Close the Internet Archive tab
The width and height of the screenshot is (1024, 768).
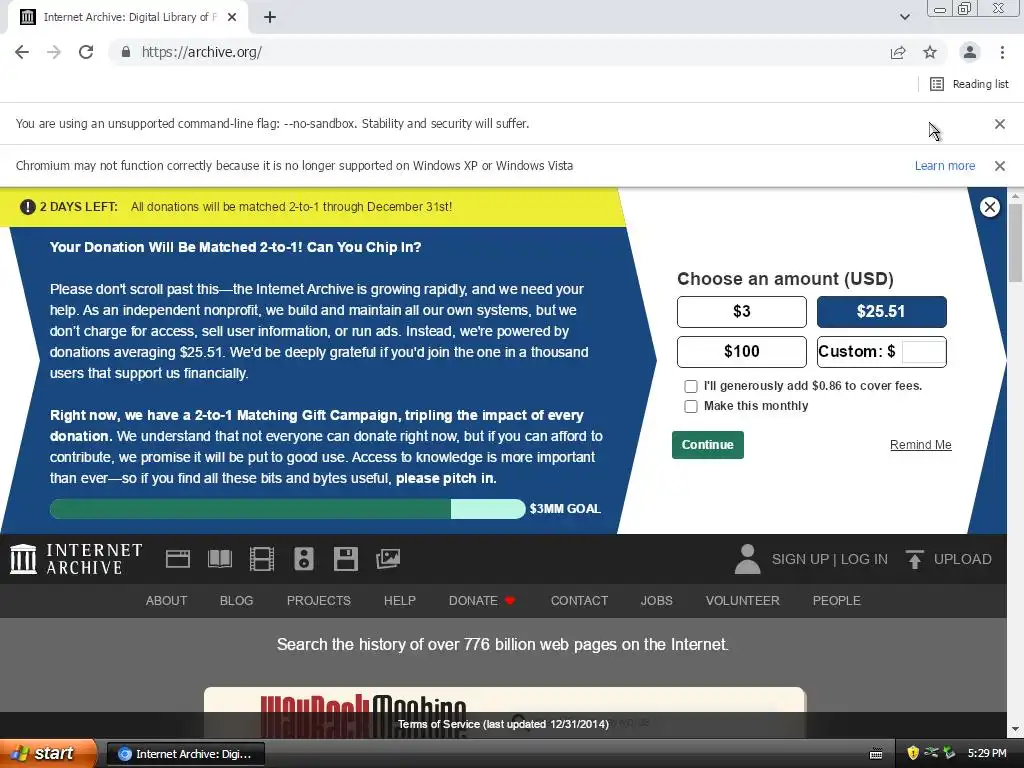coord(232,18)
